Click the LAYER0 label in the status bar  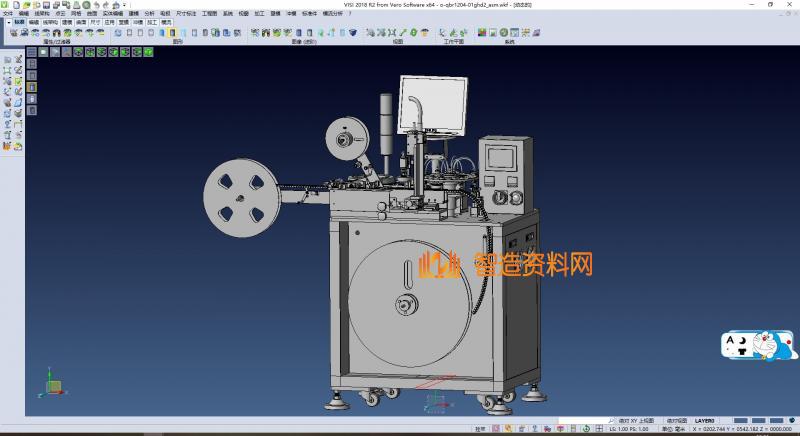click(x=704, y=421)
